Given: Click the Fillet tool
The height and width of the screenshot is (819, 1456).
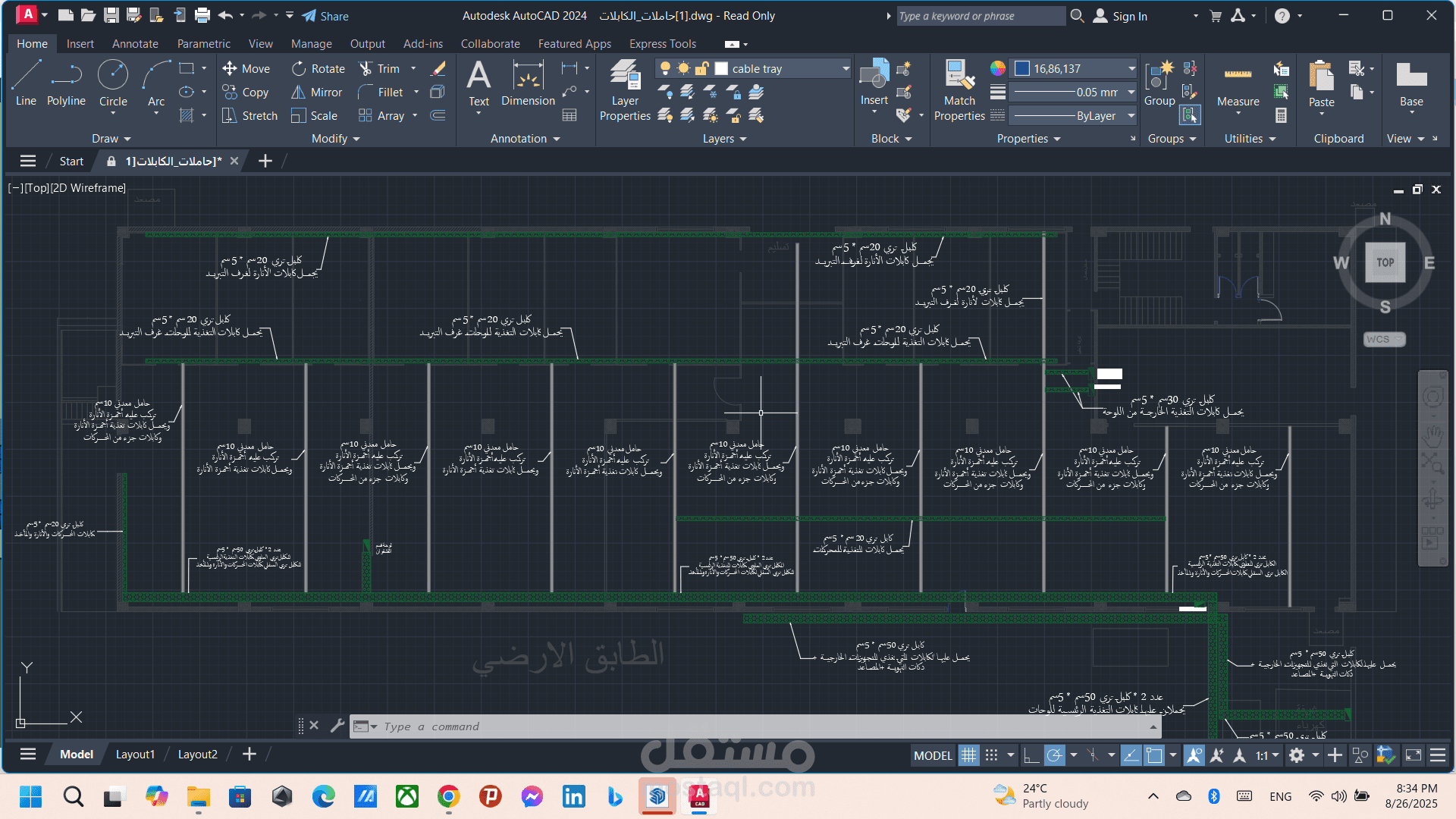Looking at the screenshot, I should [x=381, y=92].
